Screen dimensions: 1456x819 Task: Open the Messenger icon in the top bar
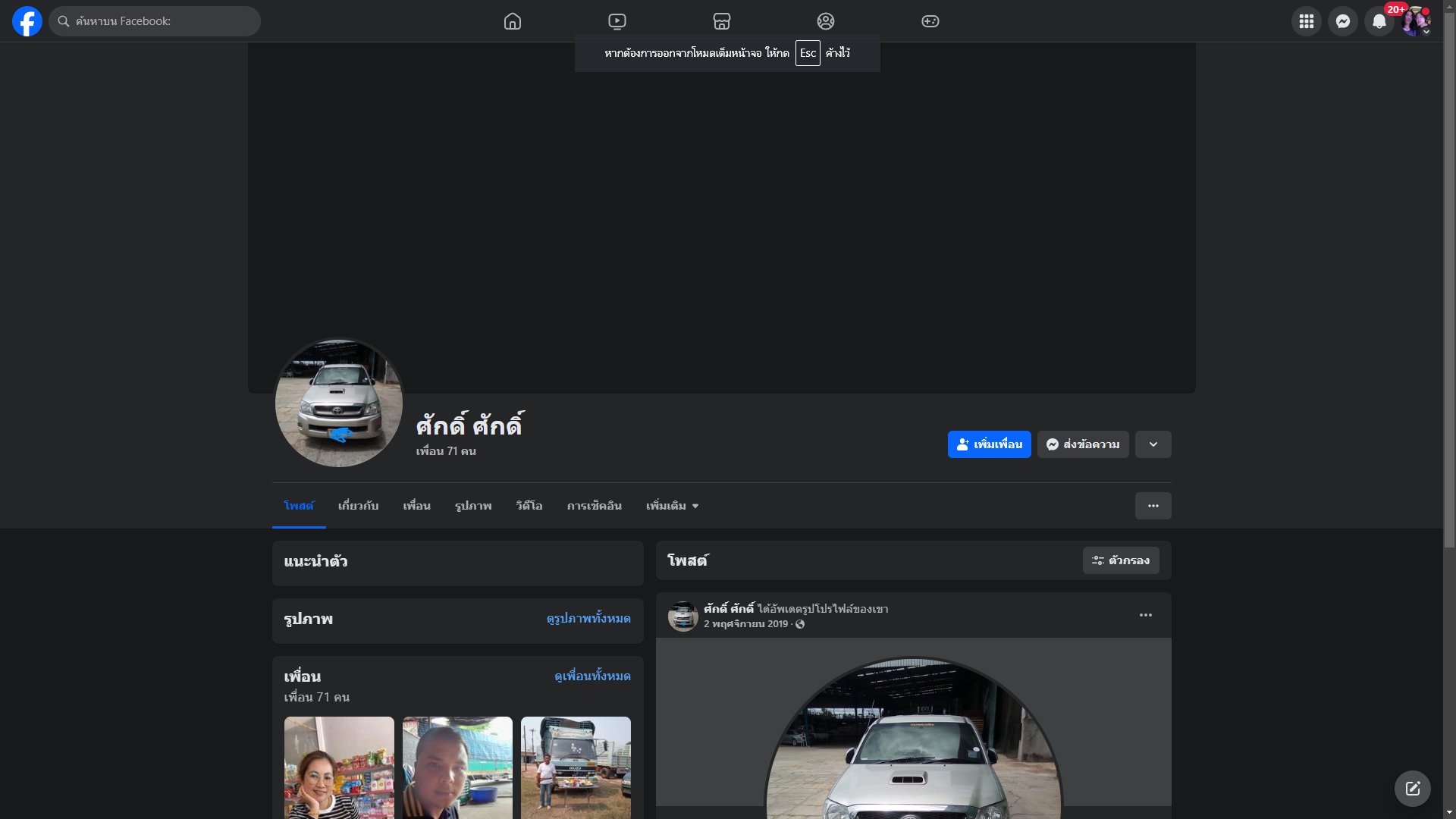click(x=1343, y=21)
